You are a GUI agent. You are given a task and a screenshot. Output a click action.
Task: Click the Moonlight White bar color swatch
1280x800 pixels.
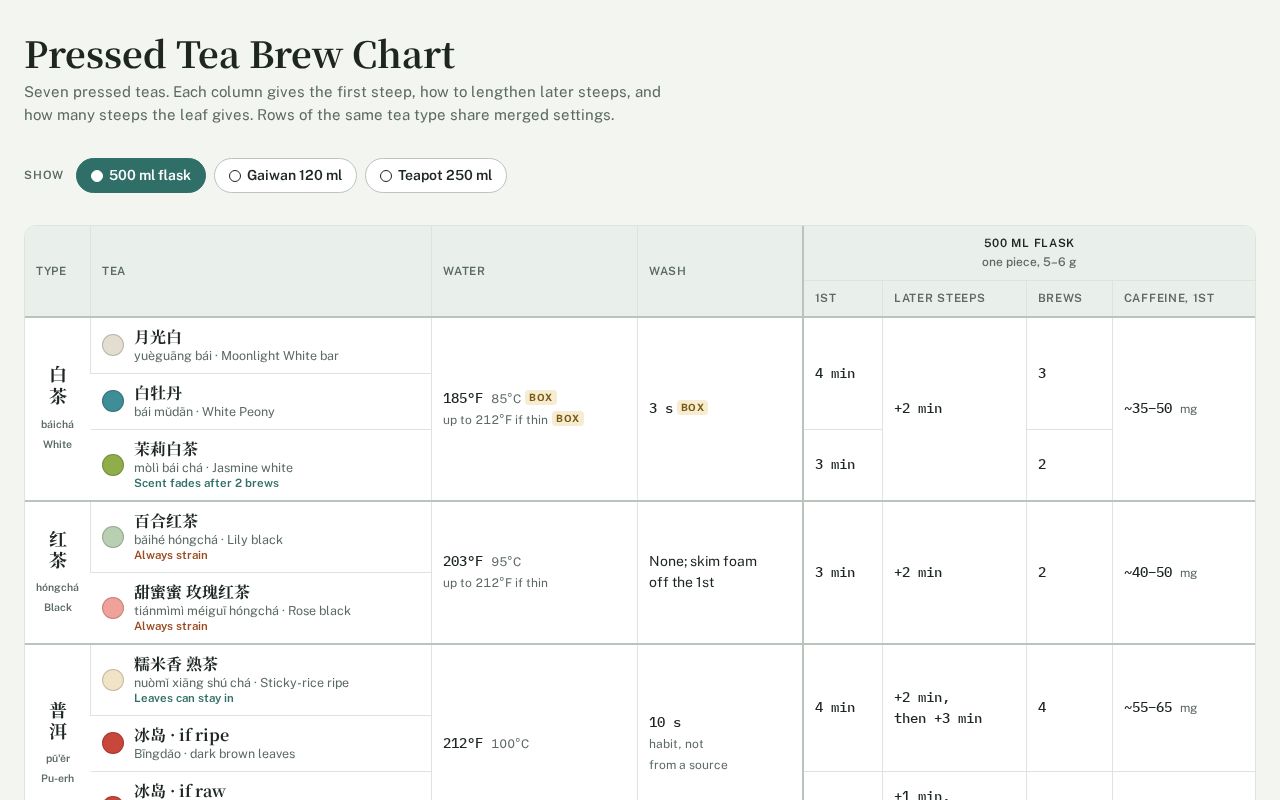click(113, 345)
